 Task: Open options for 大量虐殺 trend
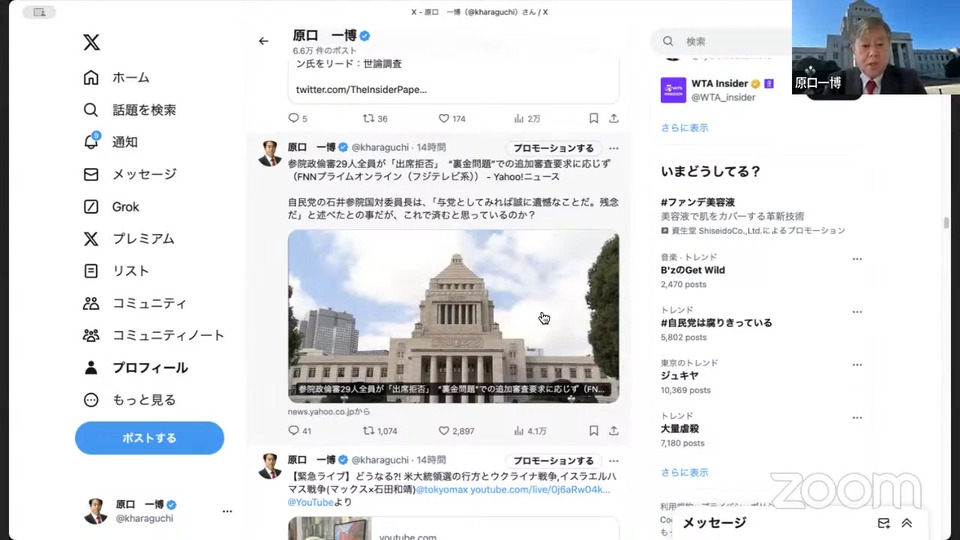(857, 418)
